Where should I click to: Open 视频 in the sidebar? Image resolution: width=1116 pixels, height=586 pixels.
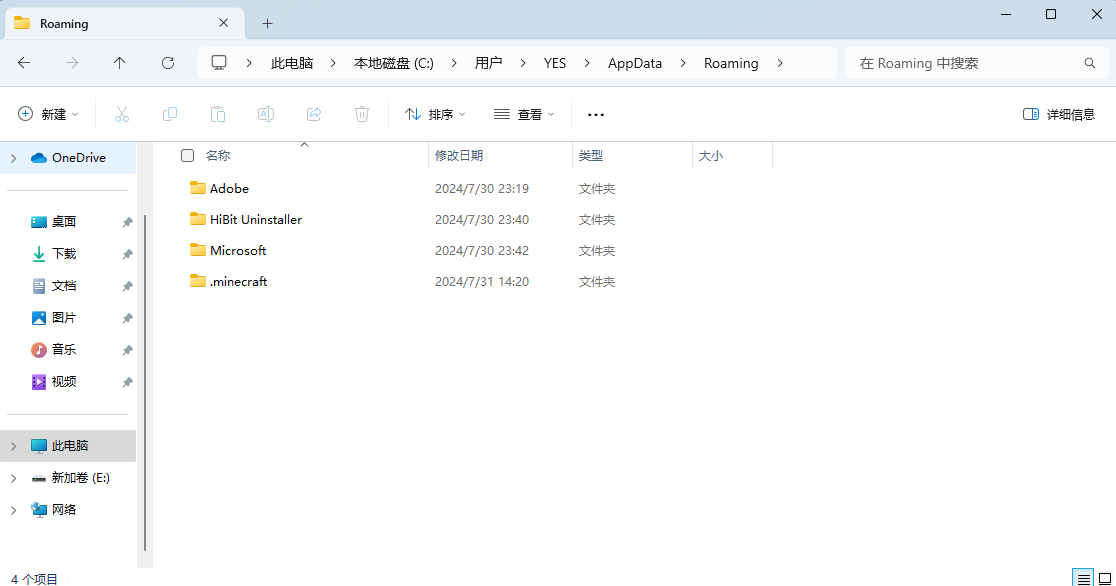tap(63, 382)
